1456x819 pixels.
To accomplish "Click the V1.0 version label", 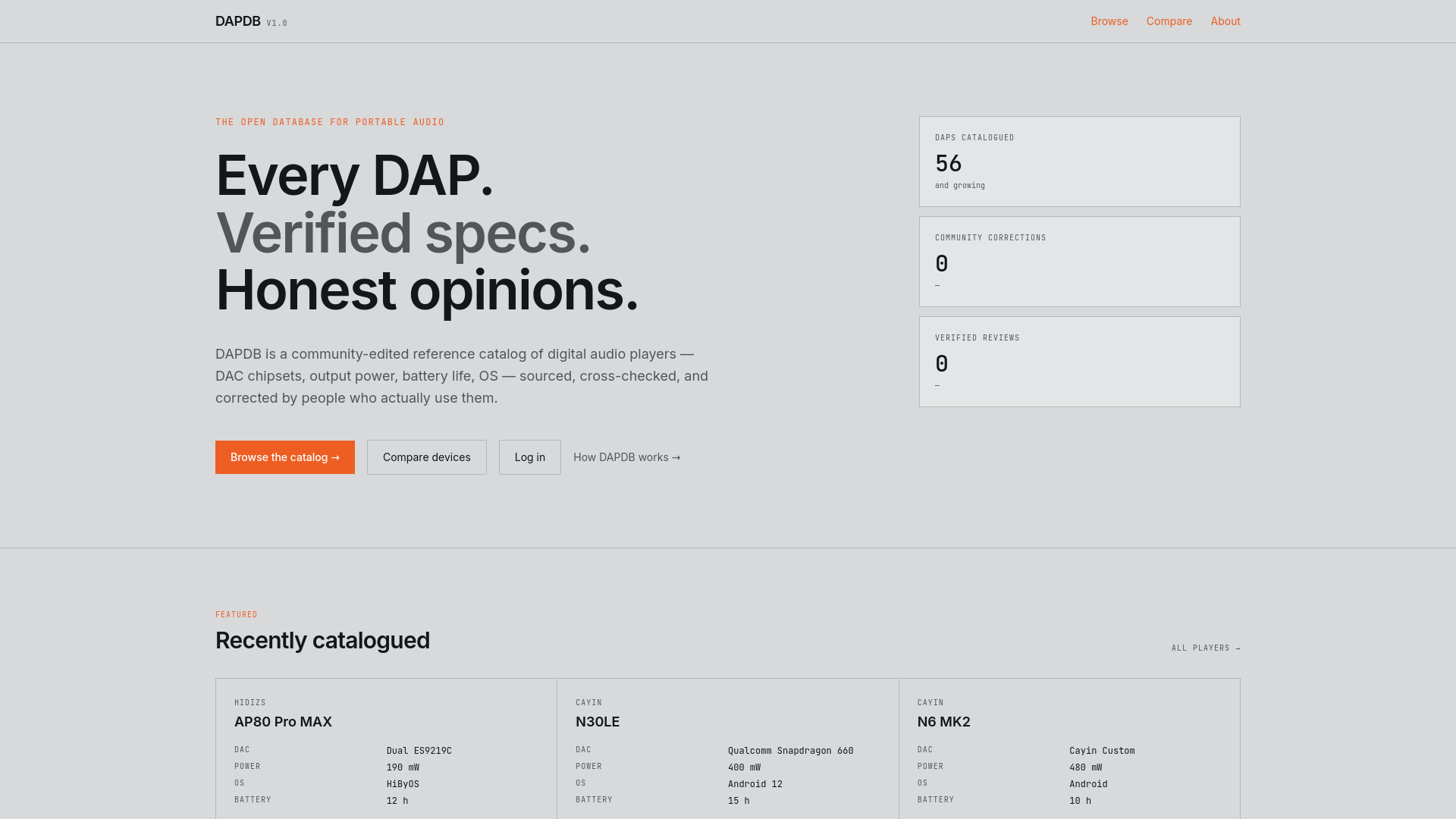I will pyautogui.click(x=277, y=24).
